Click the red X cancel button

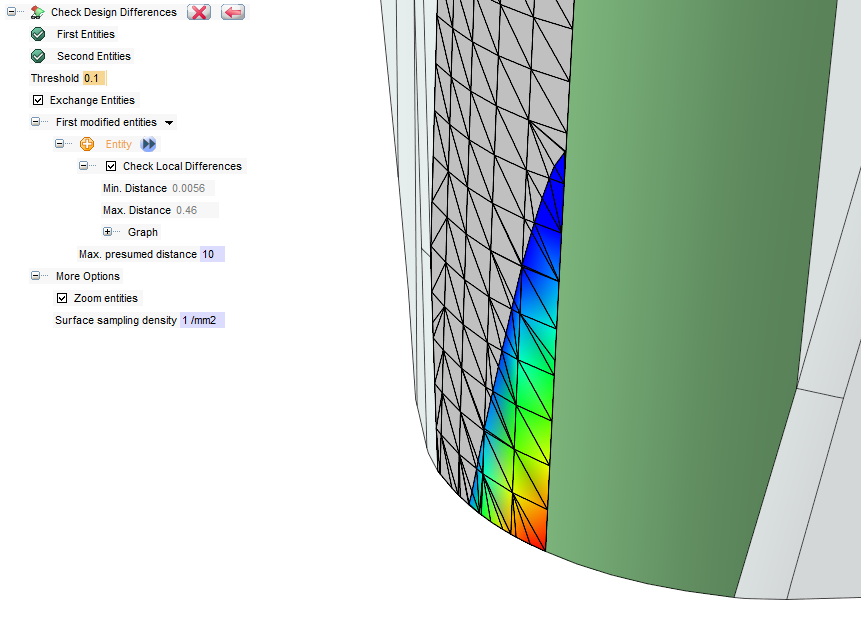(198, 12)
